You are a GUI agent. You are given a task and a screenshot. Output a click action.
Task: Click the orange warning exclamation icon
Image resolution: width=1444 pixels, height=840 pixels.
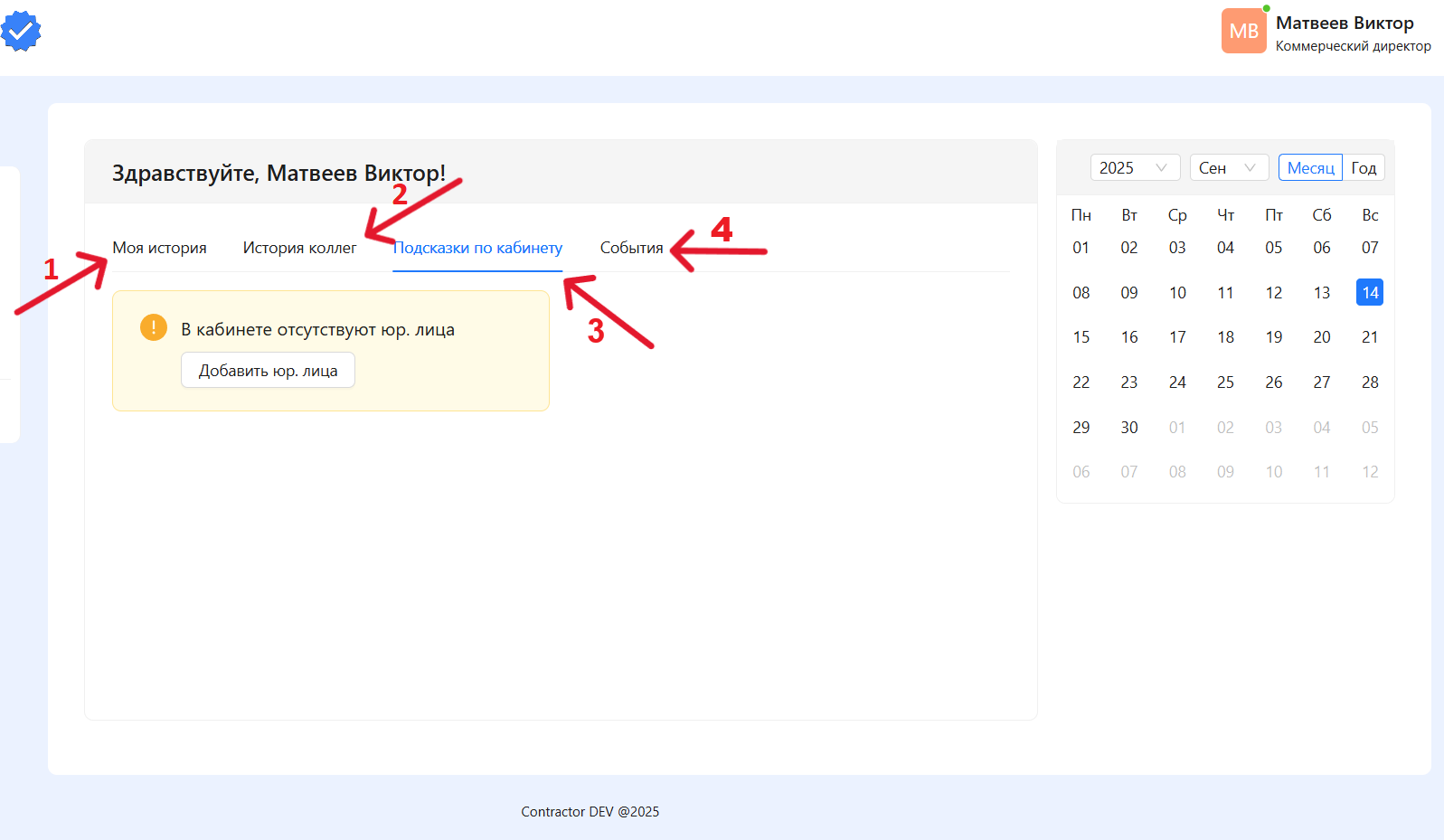154,327
